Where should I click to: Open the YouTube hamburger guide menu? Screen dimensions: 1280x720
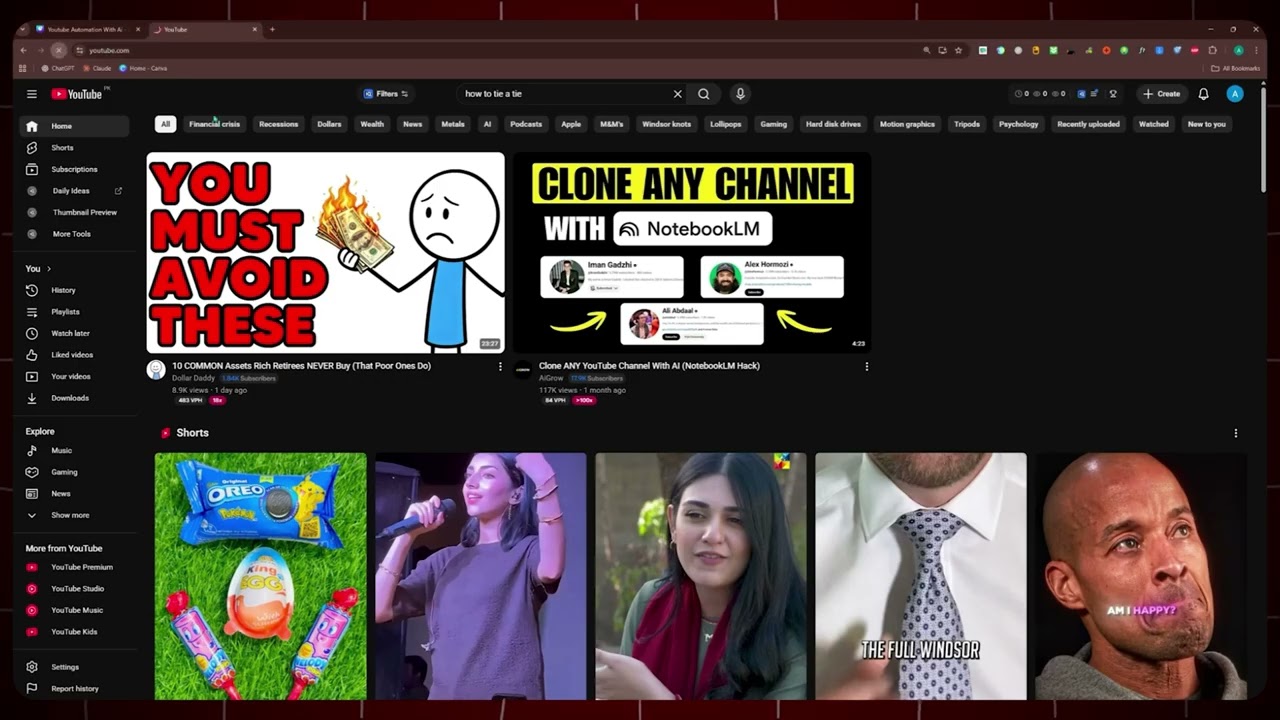[x=32, y=94]
